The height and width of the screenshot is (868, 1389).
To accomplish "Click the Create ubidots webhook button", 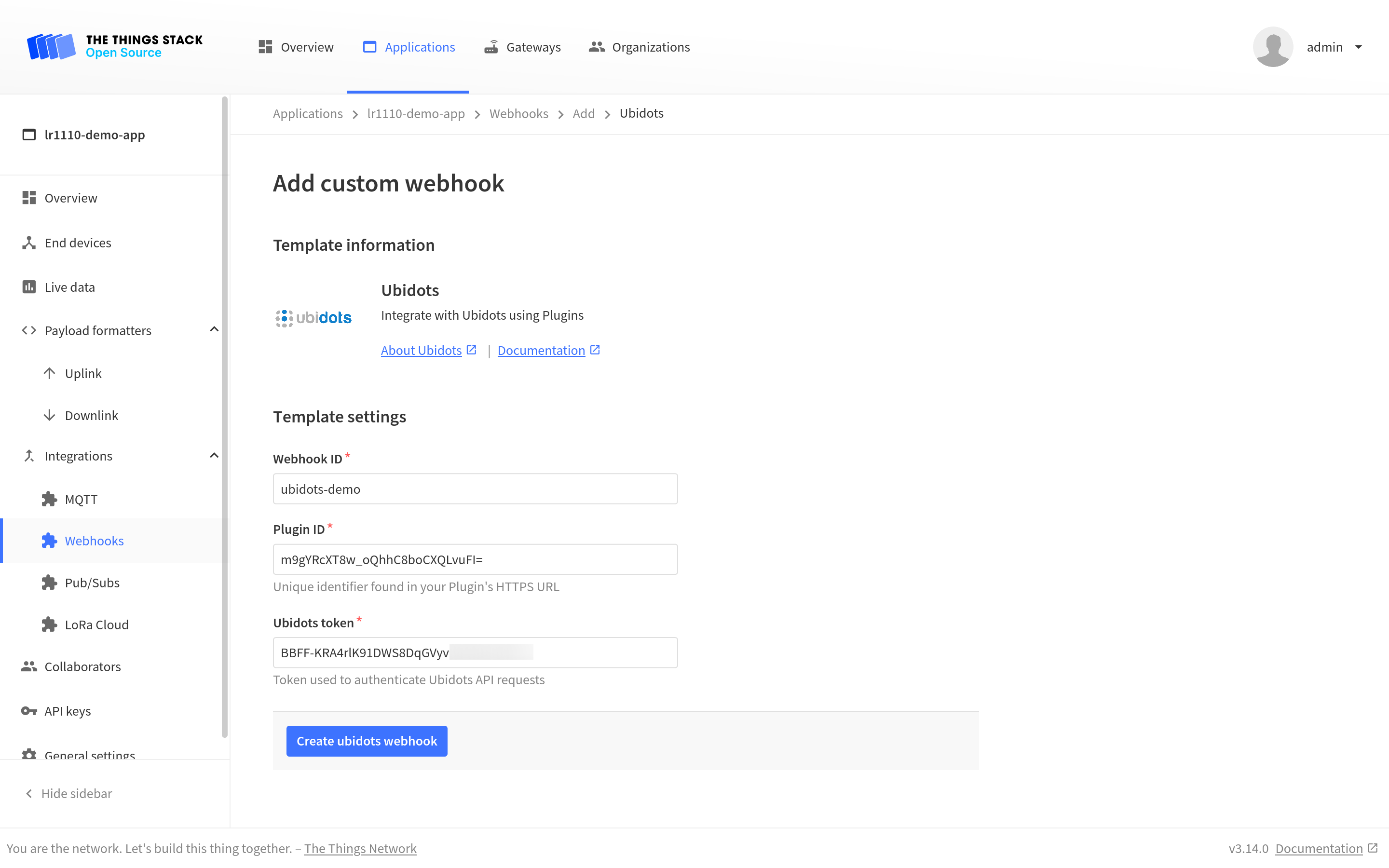I will pyautogui.click(x=366, y=741).
